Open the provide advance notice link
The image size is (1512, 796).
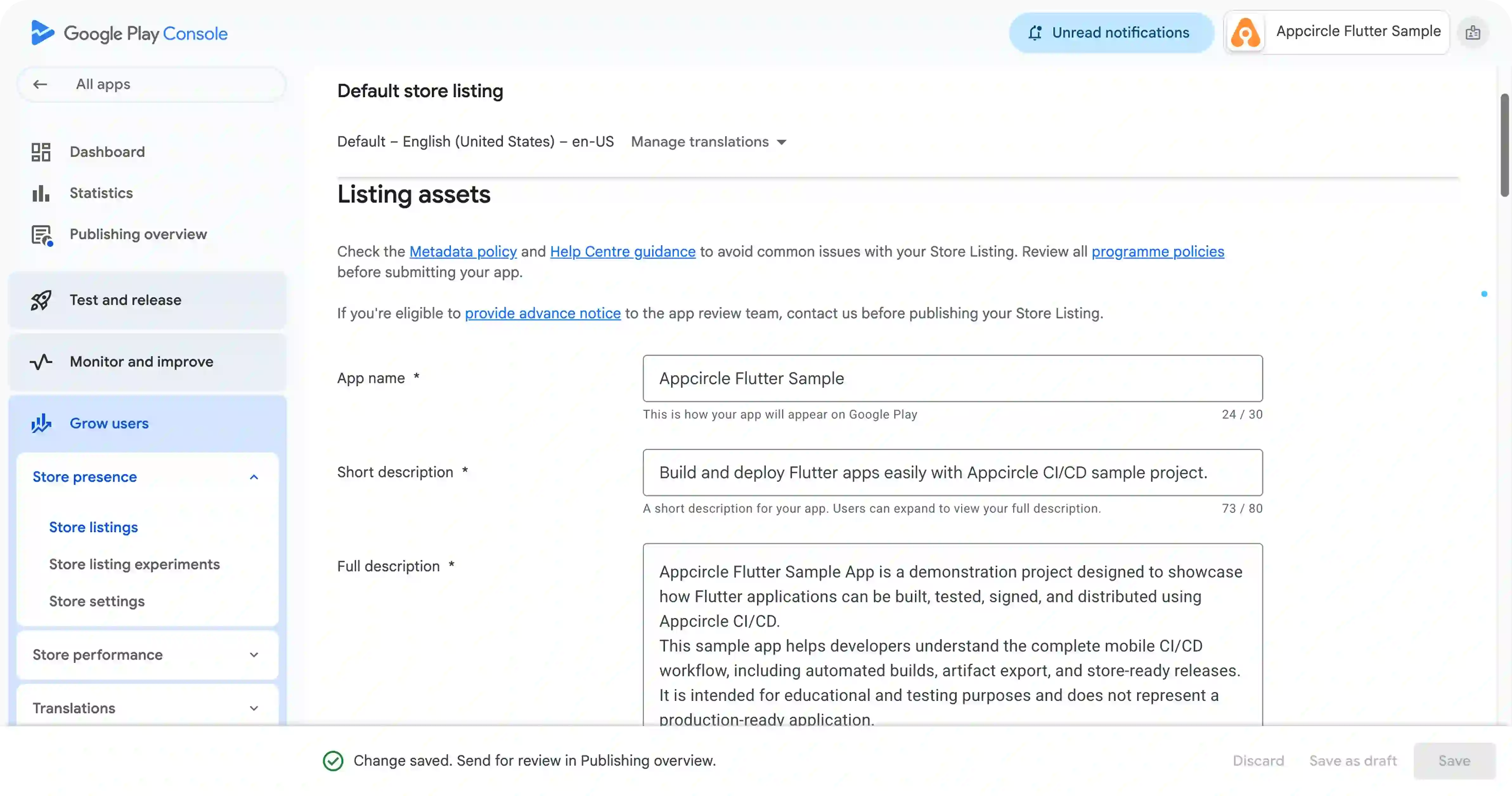coord(542,313)
